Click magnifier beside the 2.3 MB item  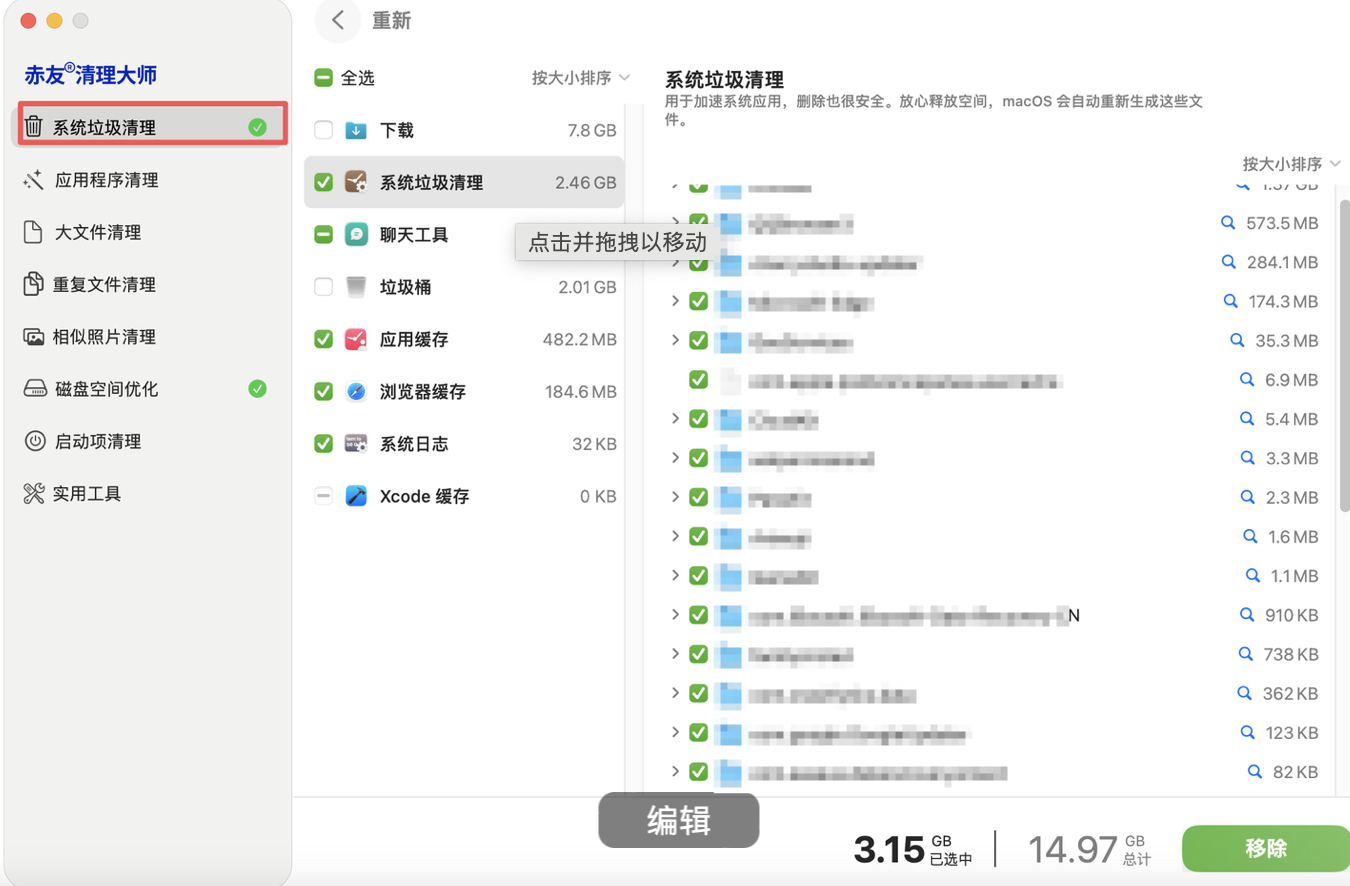coord(1247,497)
